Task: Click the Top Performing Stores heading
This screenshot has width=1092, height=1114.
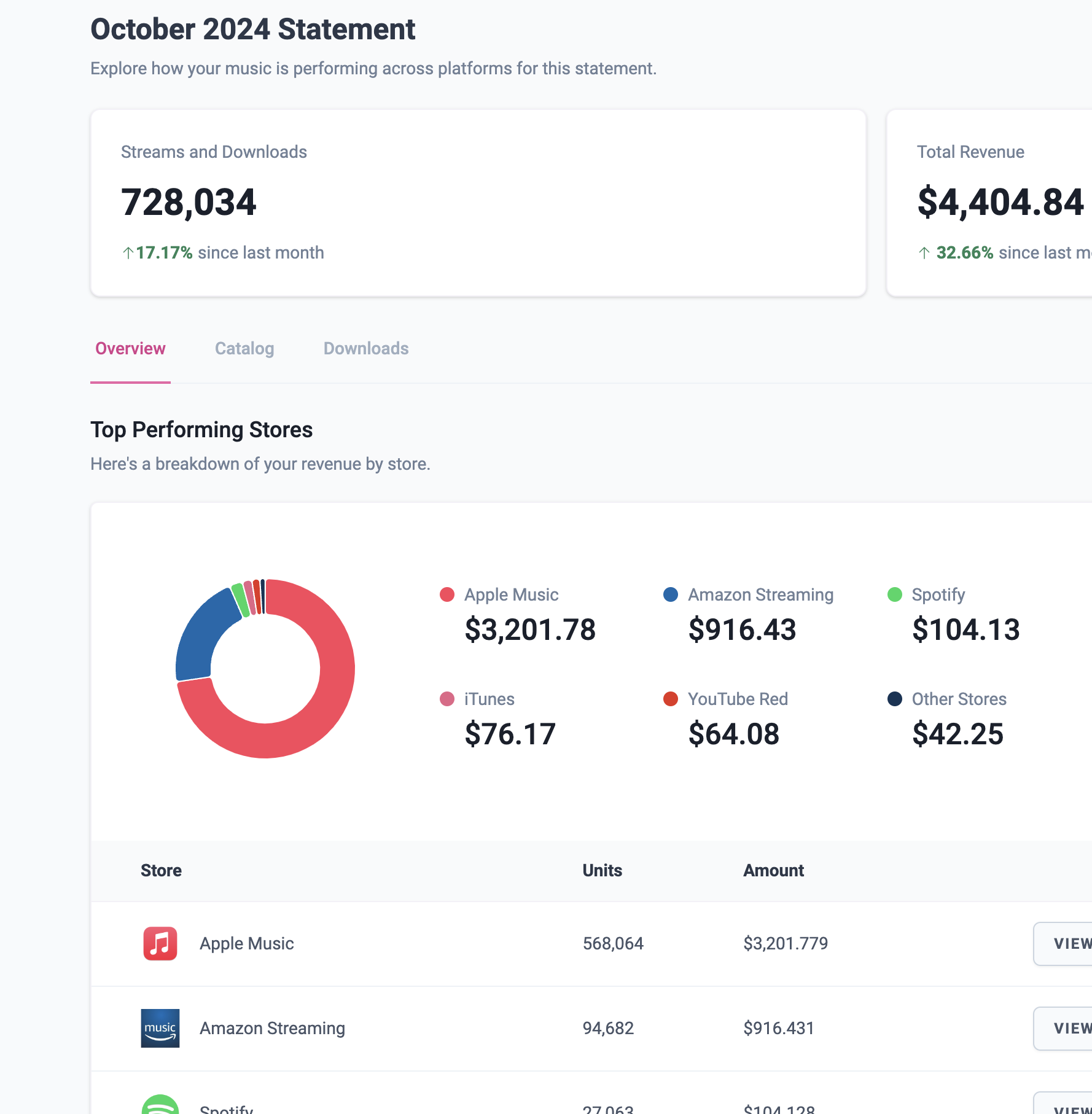Action: pyautogui.click(x=201, y=430)
